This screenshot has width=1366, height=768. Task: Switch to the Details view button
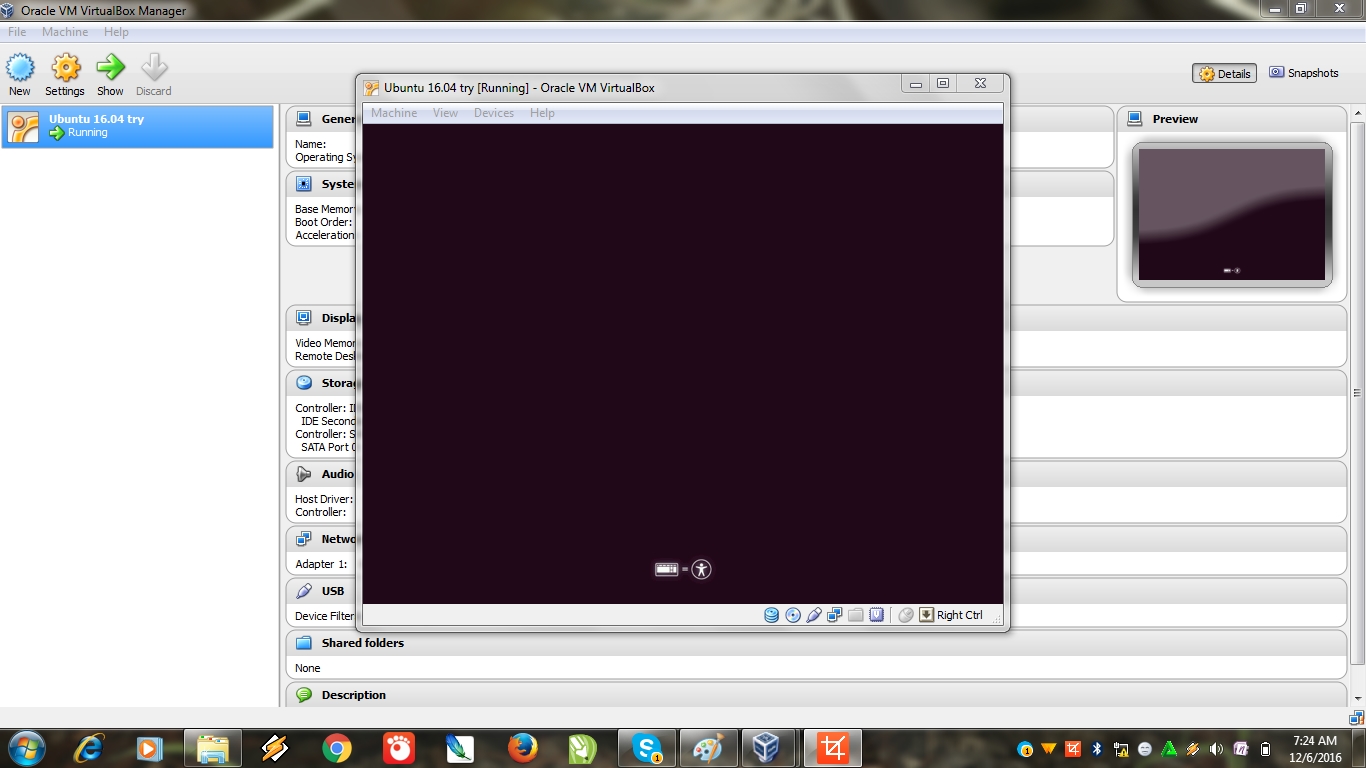point(1224,73)
